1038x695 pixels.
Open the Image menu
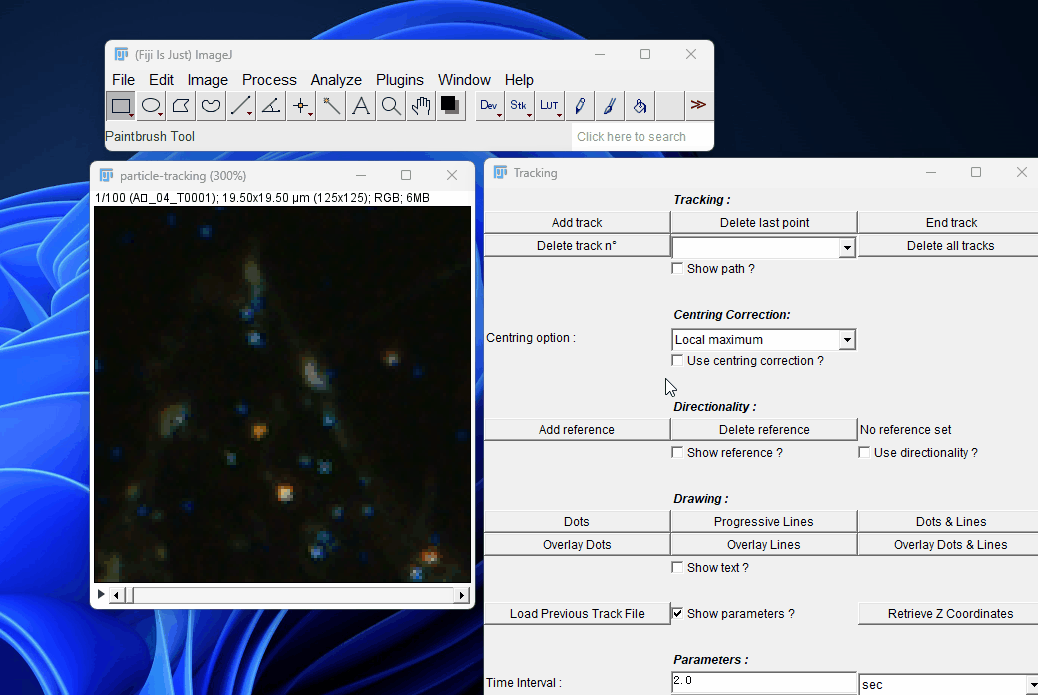coord(207,80)
